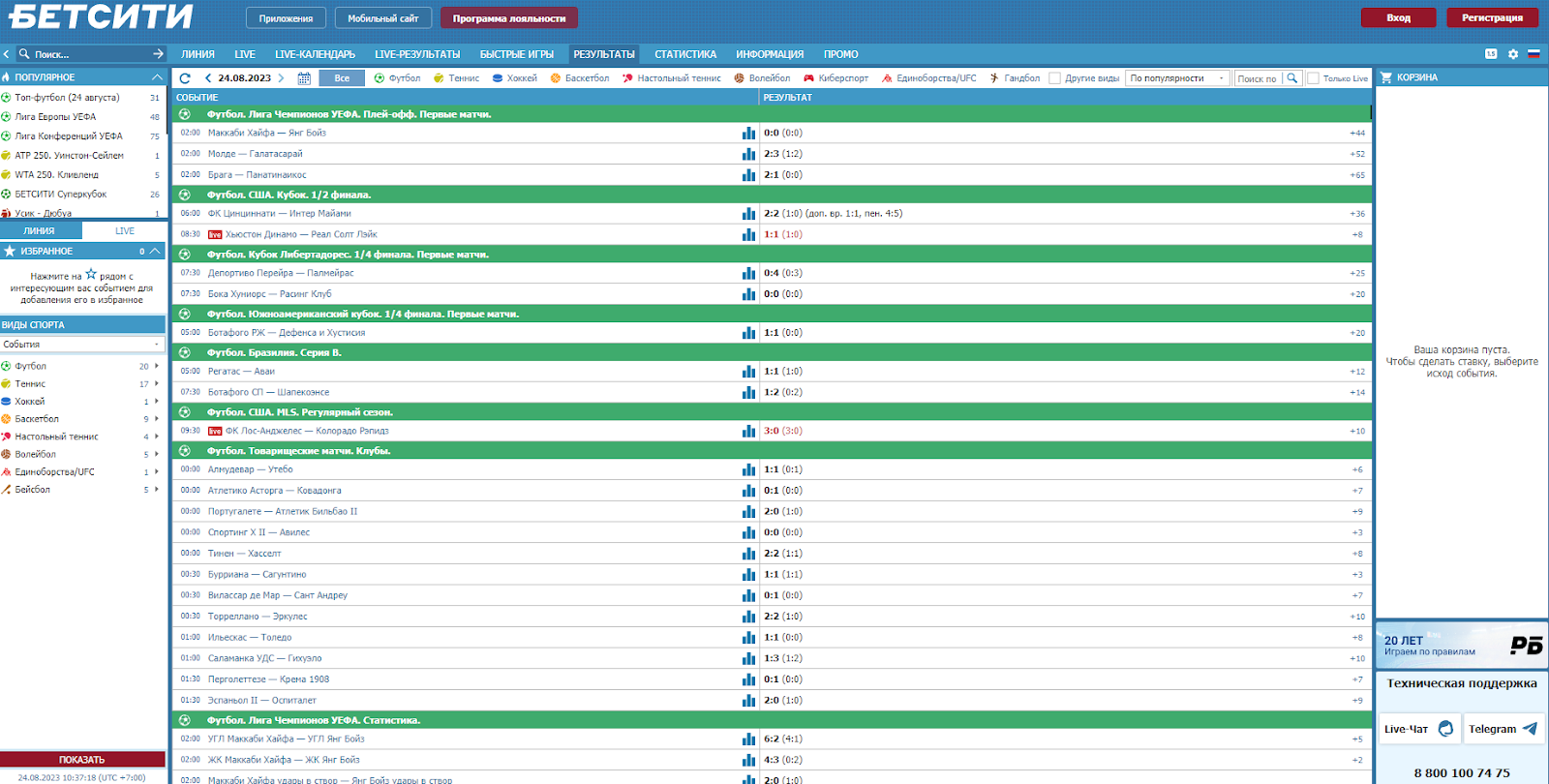The width and height of the screenshot is (1549, 784).
Task: Focus the Поиск по filter field
Action: pyautogui.click(x=1258, y=78)
